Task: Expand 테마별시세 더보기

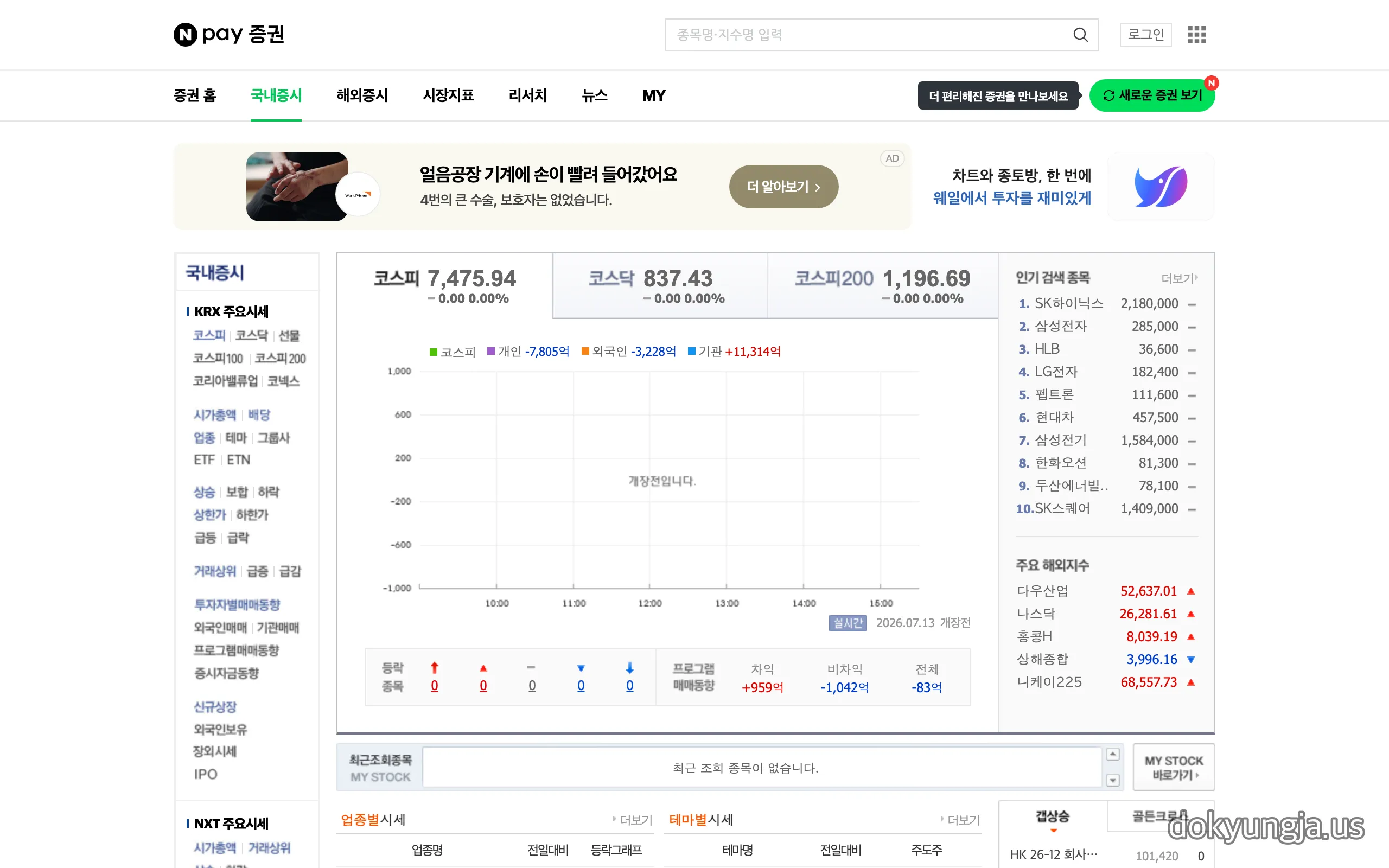Action: [x=961, y=820]
